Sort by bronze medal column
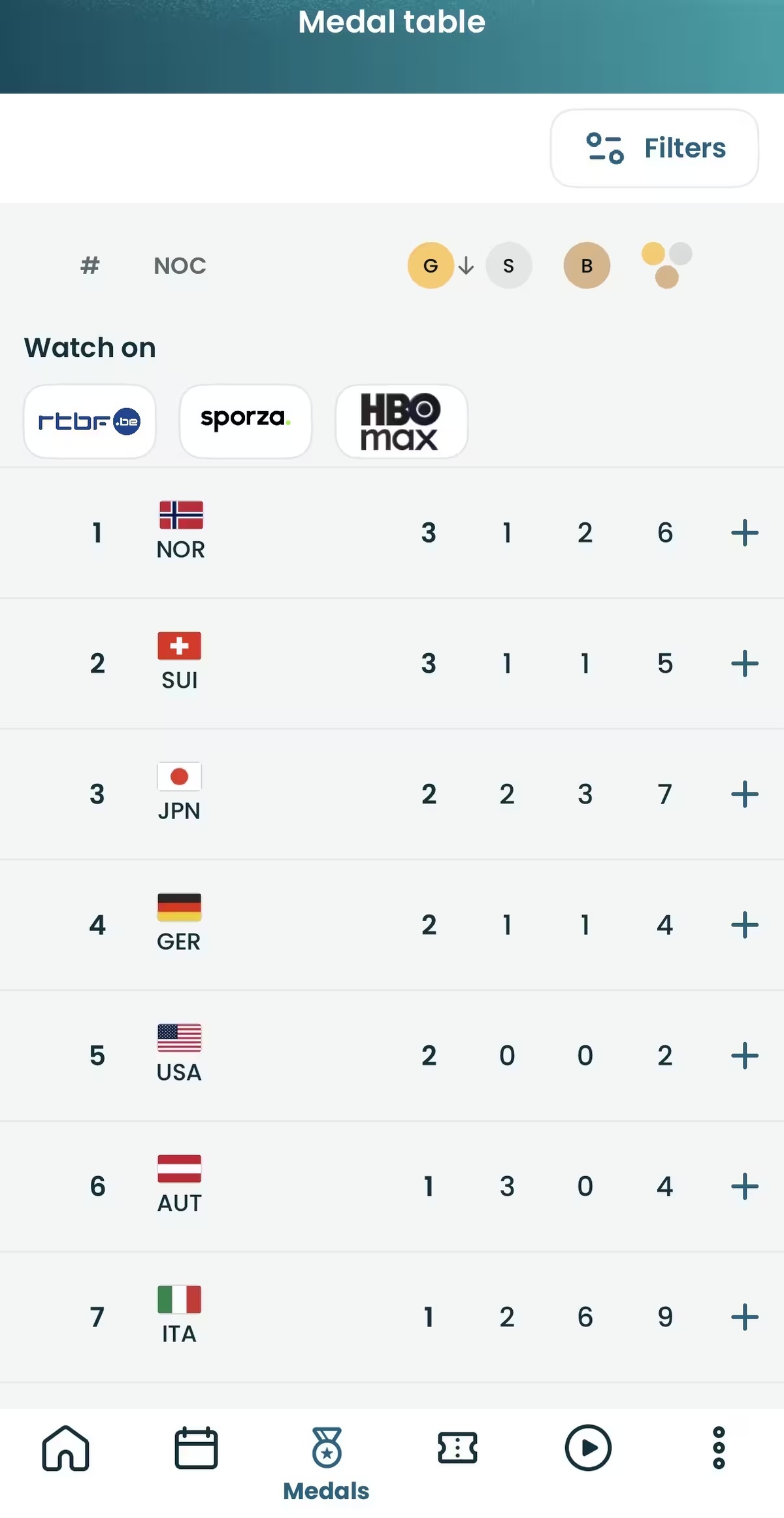 587,265
